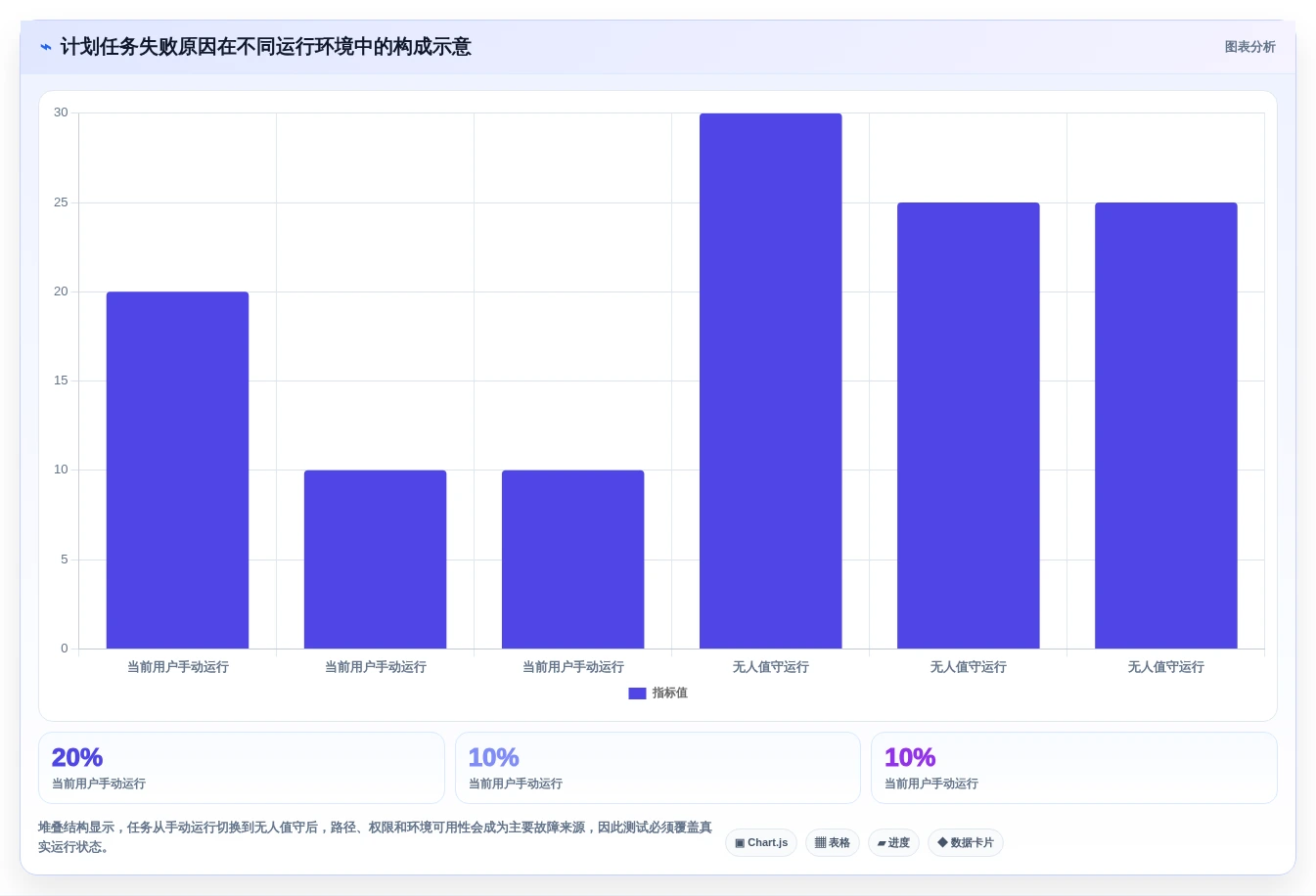The width and height of the screenshot is (1316, 896).
Task: Select the Chart.js tag chip
Action: click(761, 843)
